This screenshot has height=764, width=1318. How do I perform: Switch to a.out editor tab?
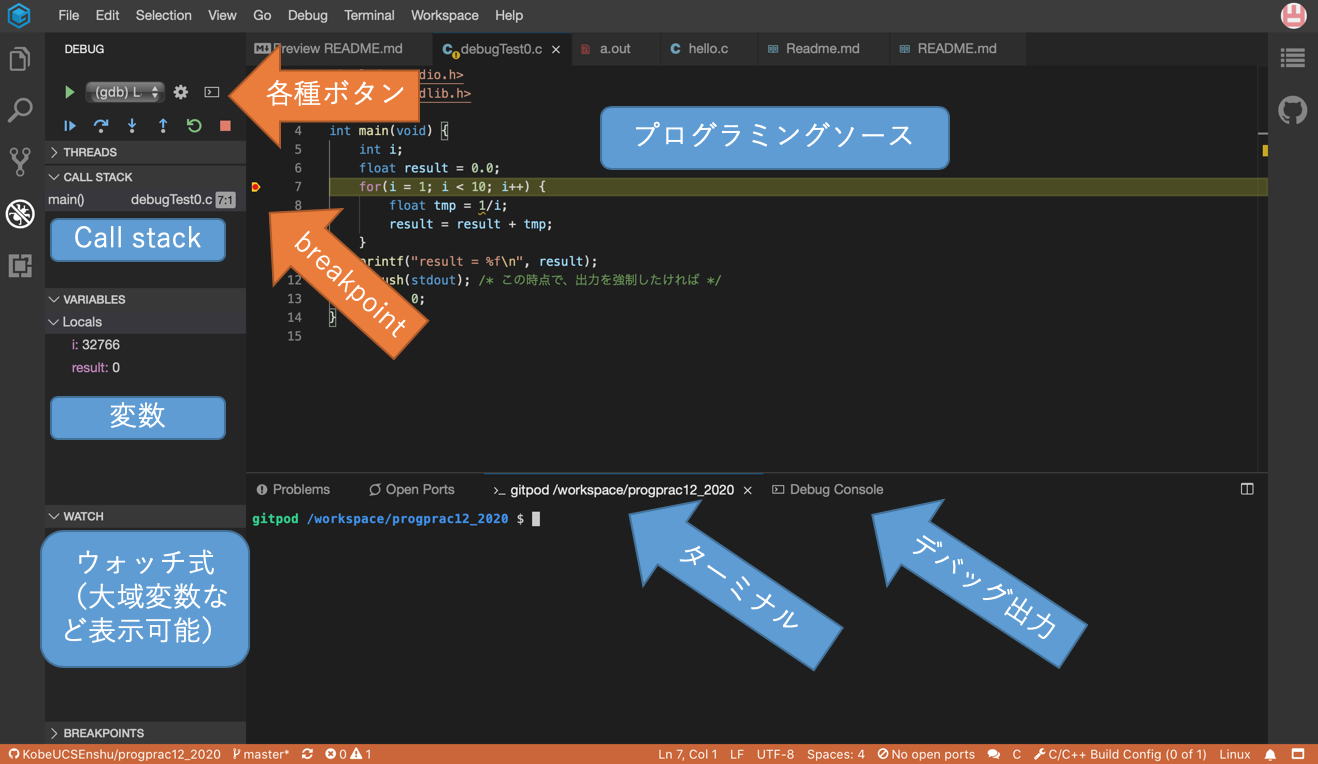(614, 48)
